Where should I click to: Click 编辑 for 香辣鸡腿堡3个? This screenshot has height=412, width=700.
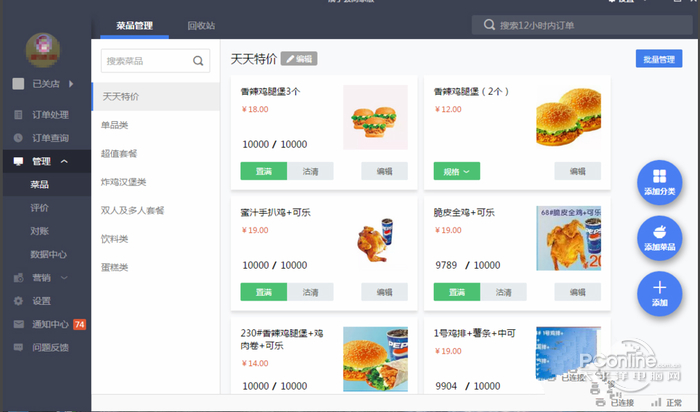point(384,171)
